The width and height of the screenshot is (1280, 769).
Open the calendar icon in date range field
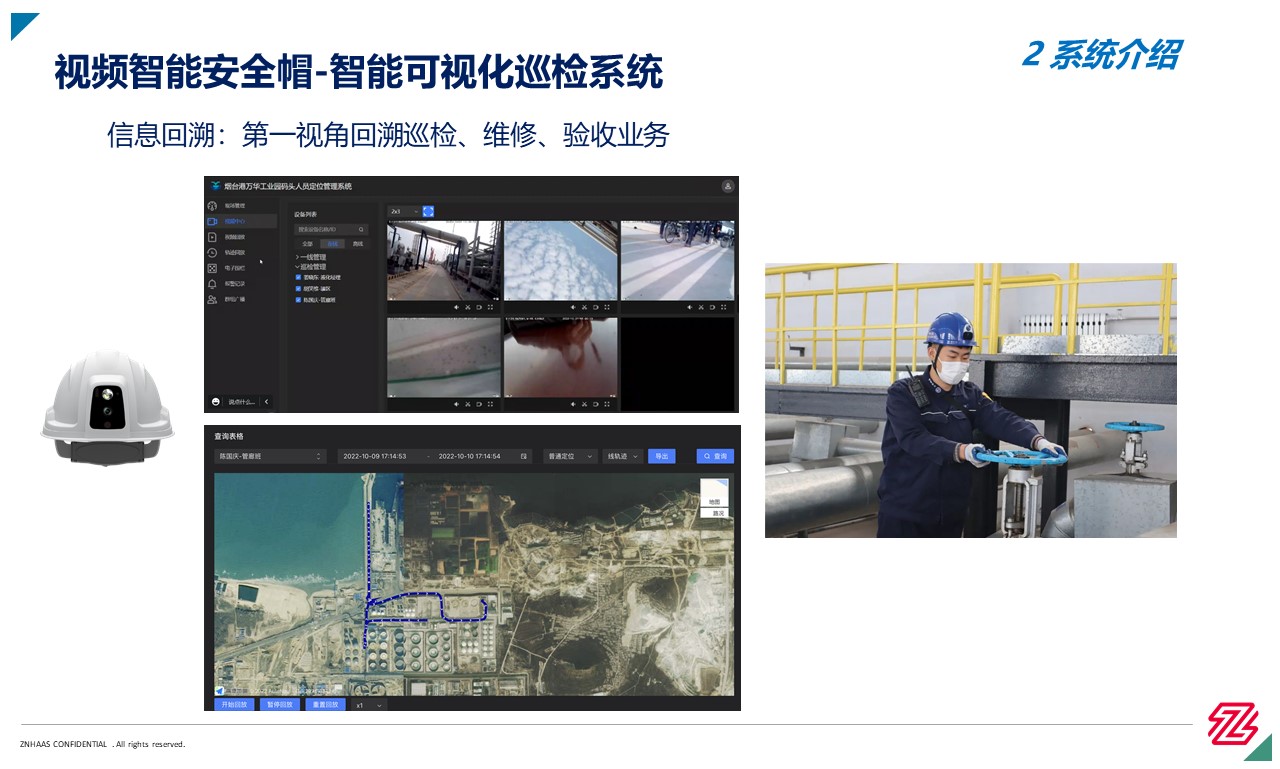(523, 456)
